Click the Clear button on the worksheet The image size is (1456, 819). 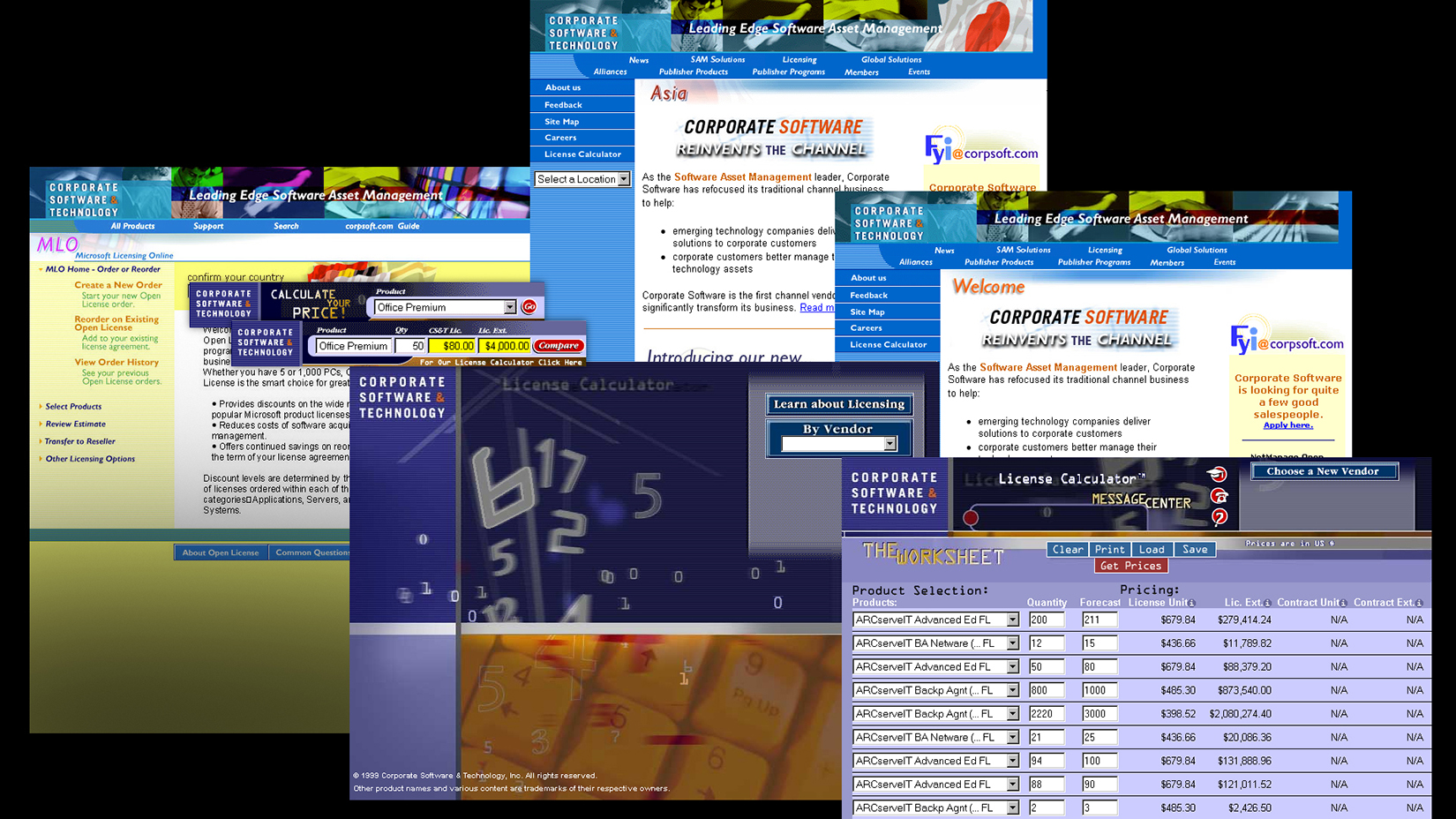(x=1067, y=550)
